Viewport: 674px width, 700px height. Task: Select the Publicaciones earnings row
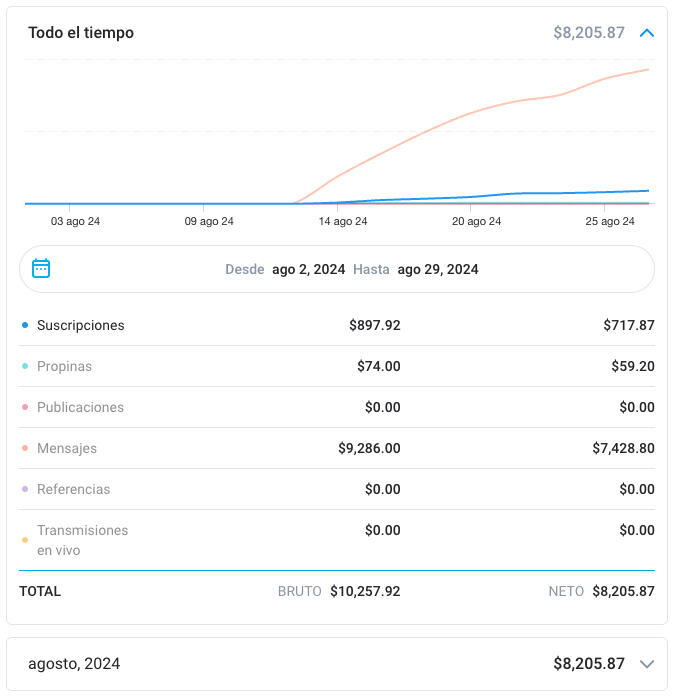337,407
